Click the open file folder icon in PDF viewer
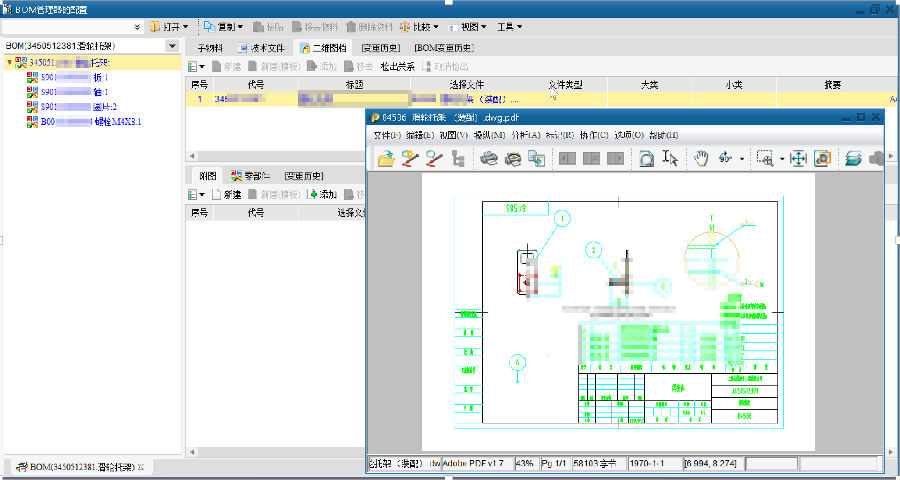Screen dimensions: 900x480 click(386, 158)
